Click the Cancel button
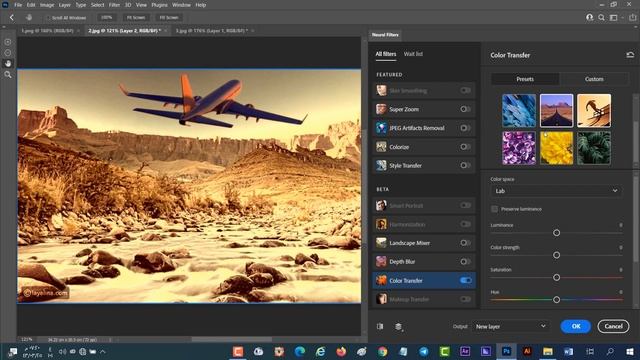This screenshot has height=360, width=640. (613, 326)
